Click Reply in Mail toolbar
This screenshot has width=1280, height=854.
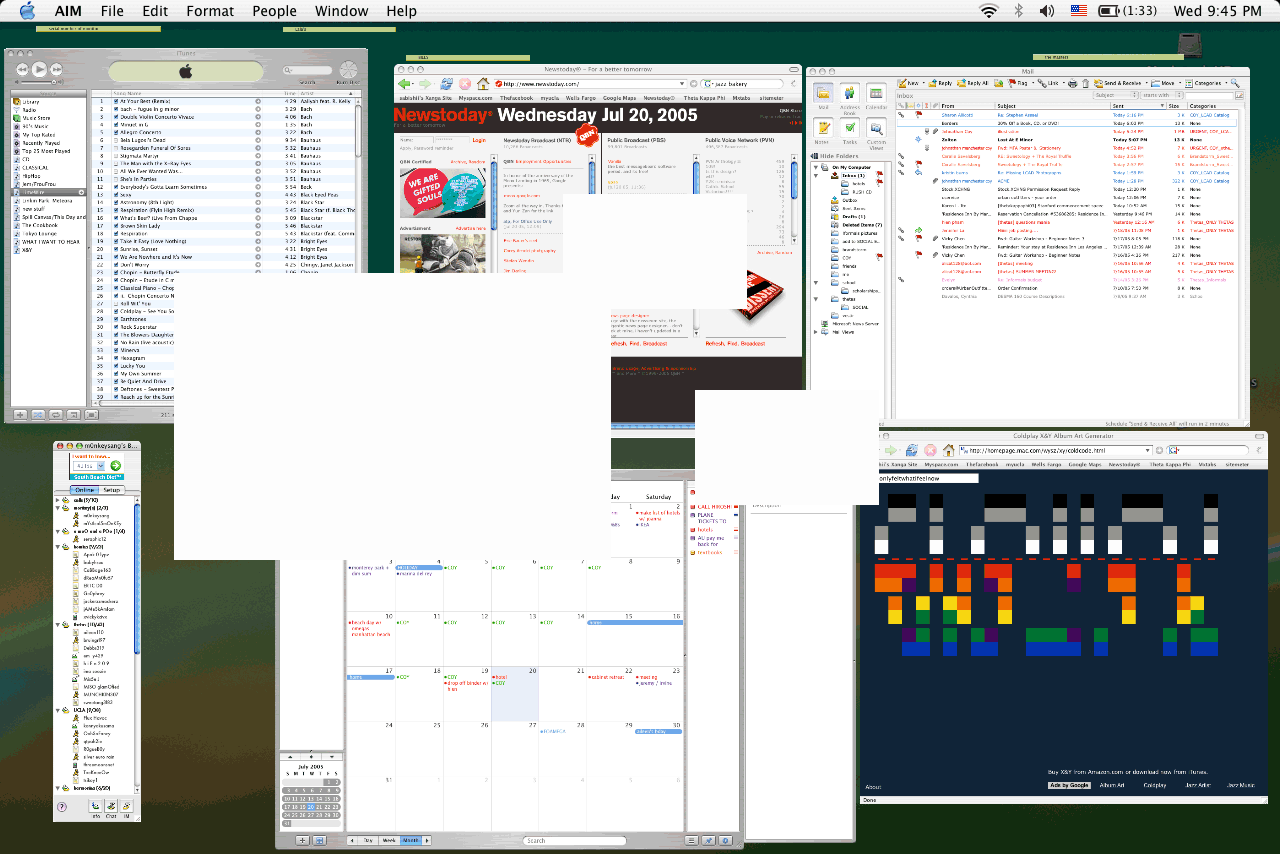coord(940,83)
